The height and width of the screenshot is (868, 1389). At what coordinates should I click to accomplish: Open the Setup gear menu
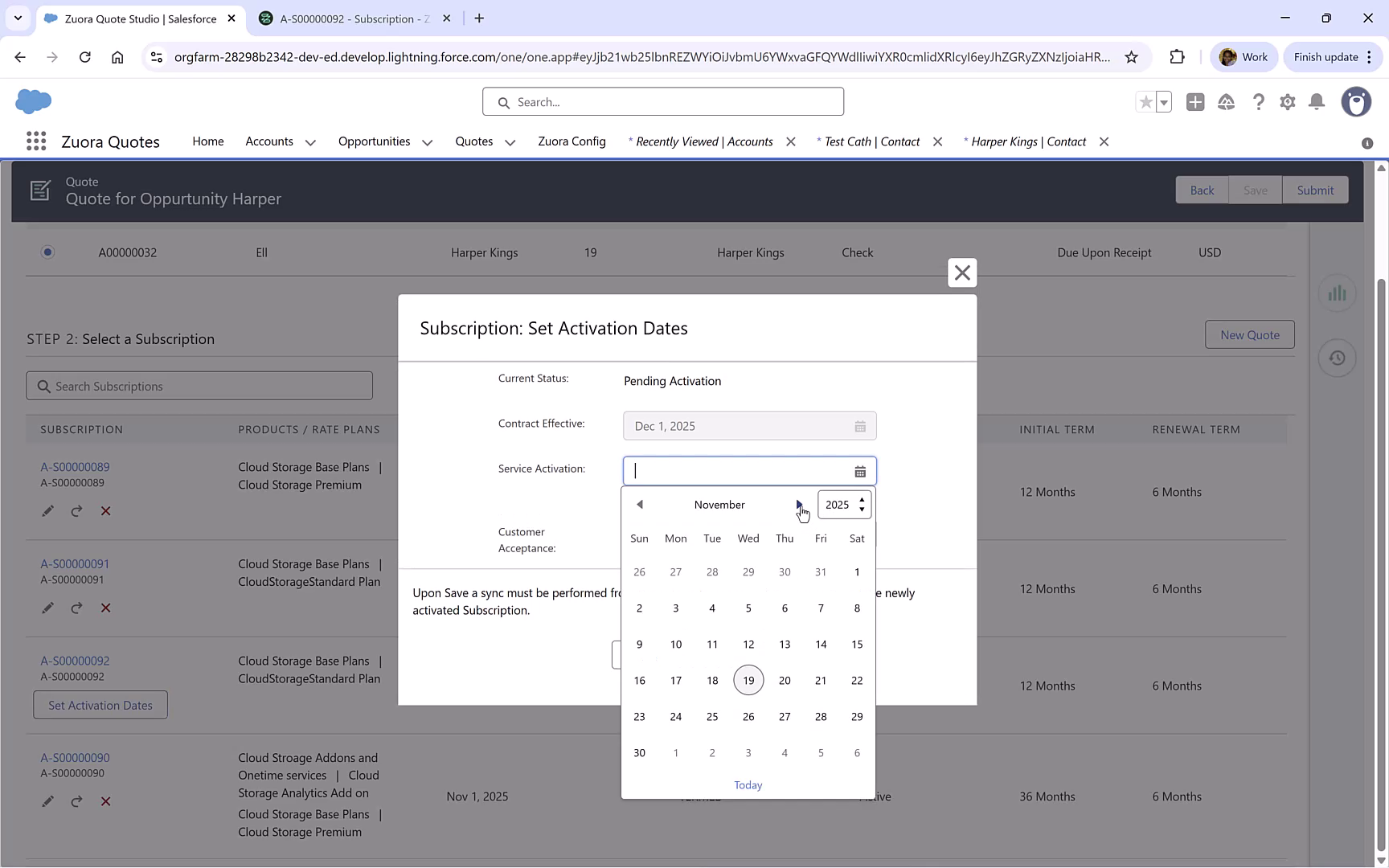[1287, 102]
